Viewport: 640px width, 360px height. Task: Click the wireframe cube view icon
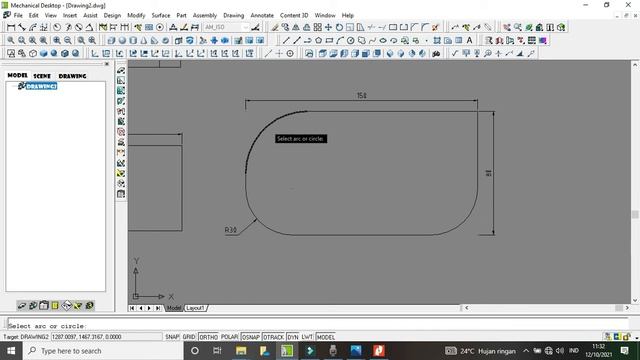pos(33,53)
